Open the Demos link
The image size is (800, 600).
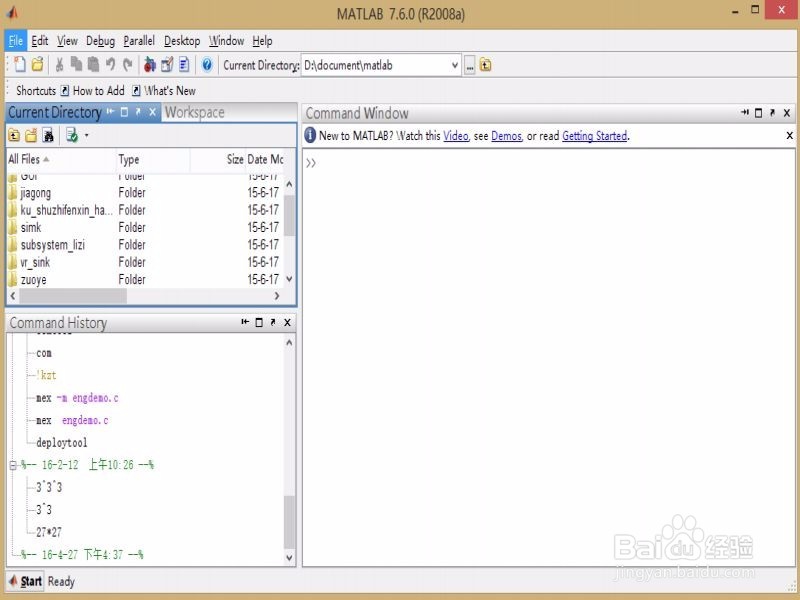506,136
